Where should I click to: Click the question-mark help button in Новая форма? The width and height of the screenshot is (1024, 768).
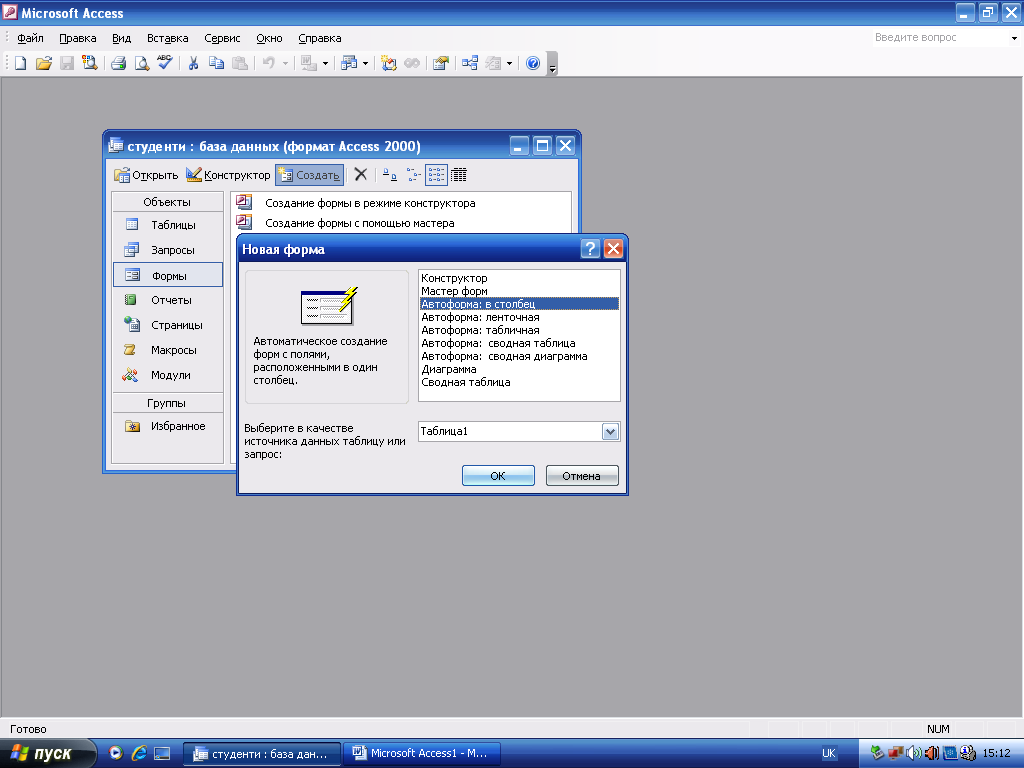pos(590,248)
